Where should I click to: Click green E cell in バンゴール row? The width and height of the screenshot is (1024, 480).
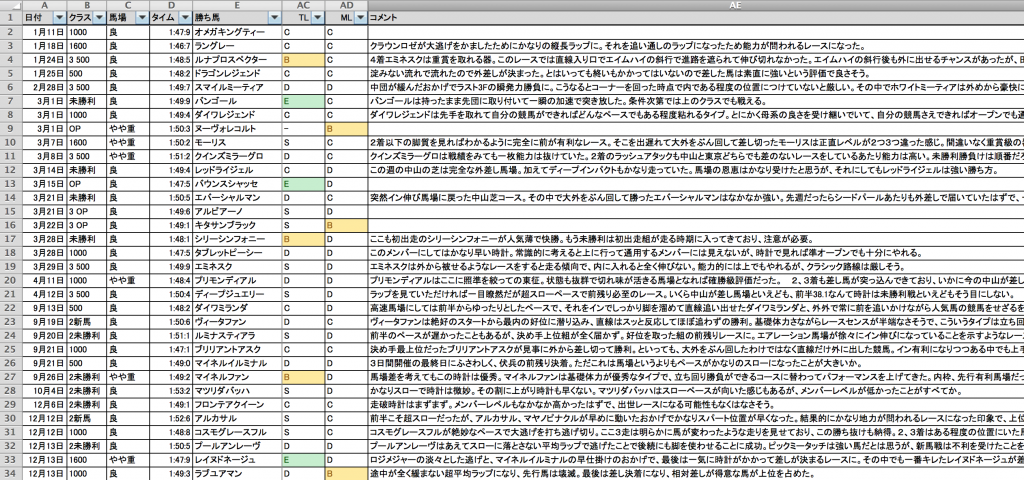[x=304, y=101]
